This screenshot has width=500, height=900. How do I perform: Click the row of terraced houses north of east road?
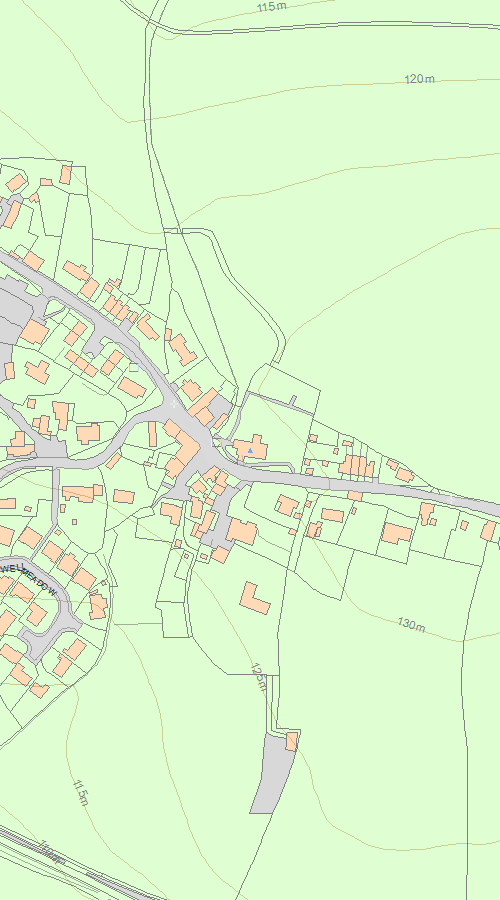pos(356,465)
